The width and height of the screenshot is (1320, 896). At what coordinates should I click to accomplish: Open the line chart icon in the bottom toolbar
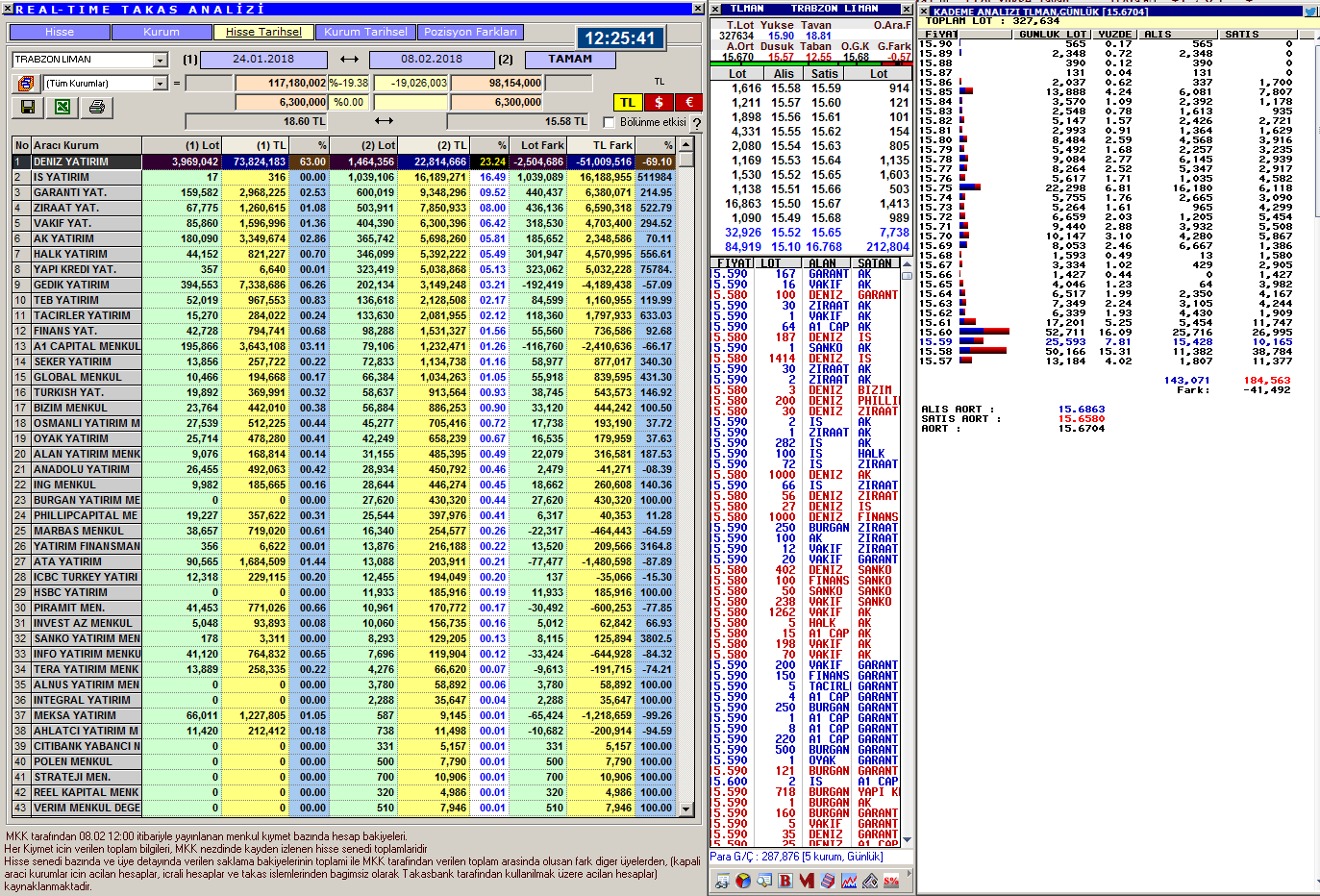click(x=849, y=880)
